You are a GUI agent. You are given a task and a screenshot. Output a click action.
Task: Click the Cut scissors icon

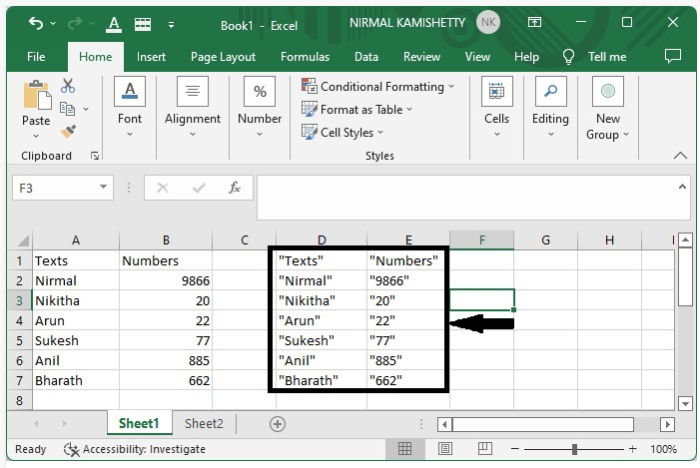click(68, 86)
